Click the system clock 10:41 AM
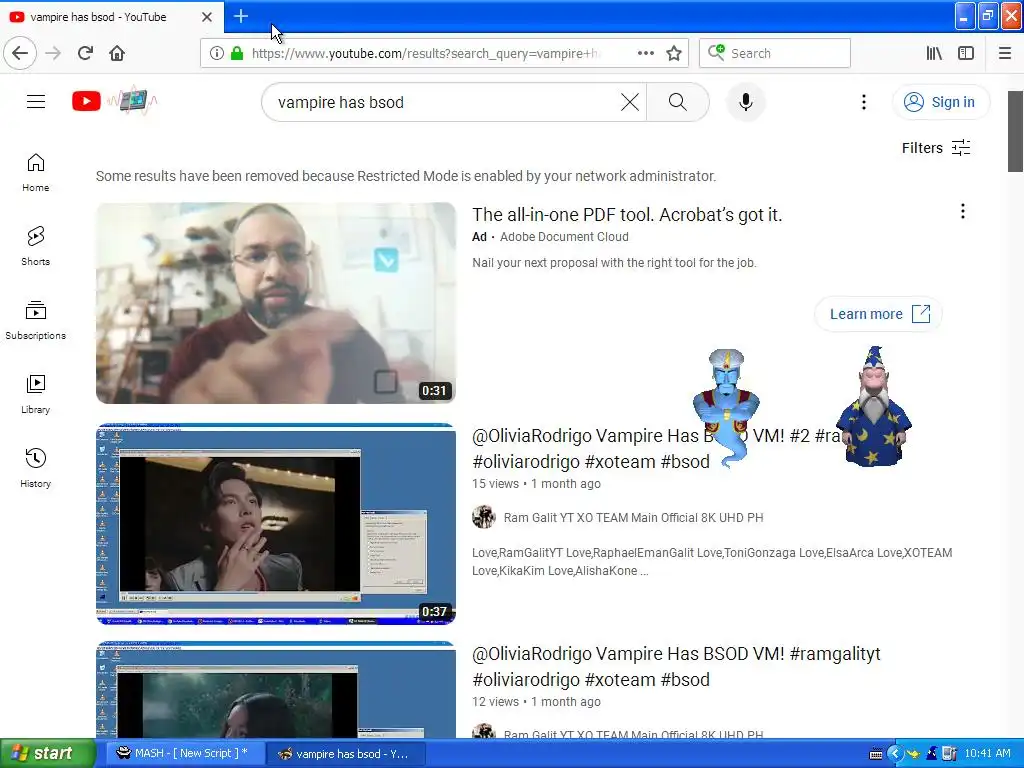Viewport: 1024px width, 768px height. pos(987,754)
